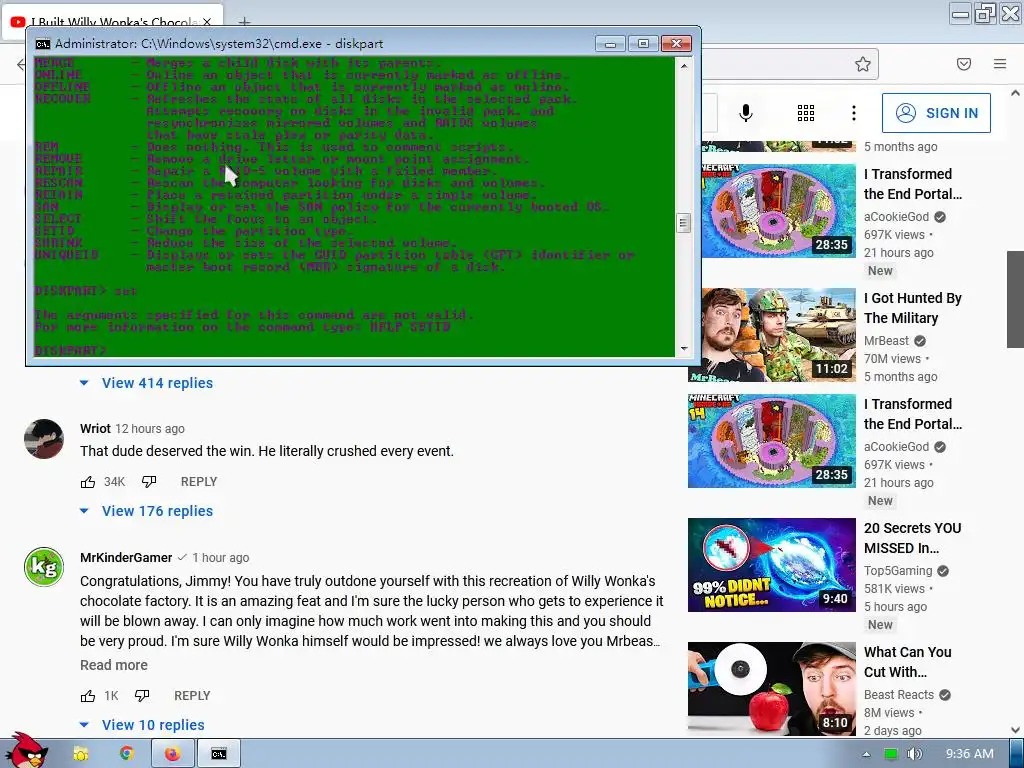This screenshot has width=1024, height=768.
Task: Open the MrKinderGamer username link
Action: 126,558
